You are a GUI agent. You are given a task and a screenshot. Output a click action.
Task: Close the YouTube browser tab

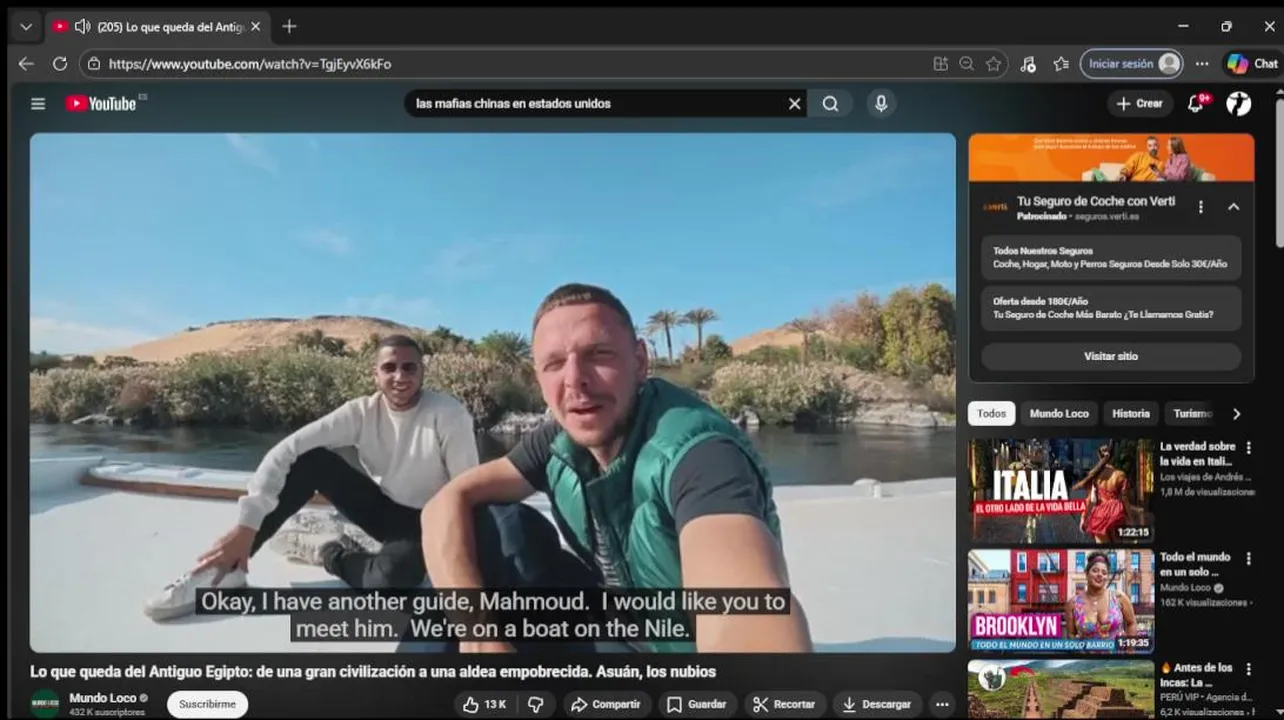coord(255,27)
